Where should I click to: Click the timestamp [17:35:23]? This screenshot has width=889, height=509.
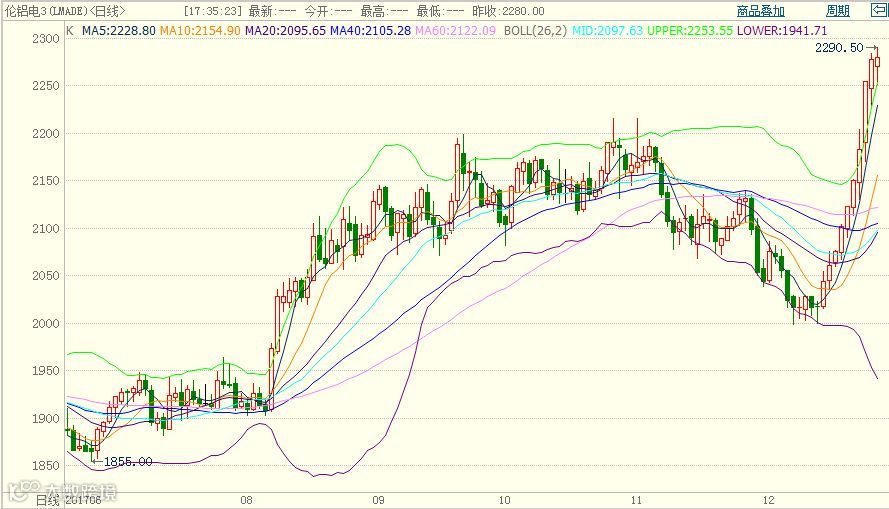(x=213, y=11)
